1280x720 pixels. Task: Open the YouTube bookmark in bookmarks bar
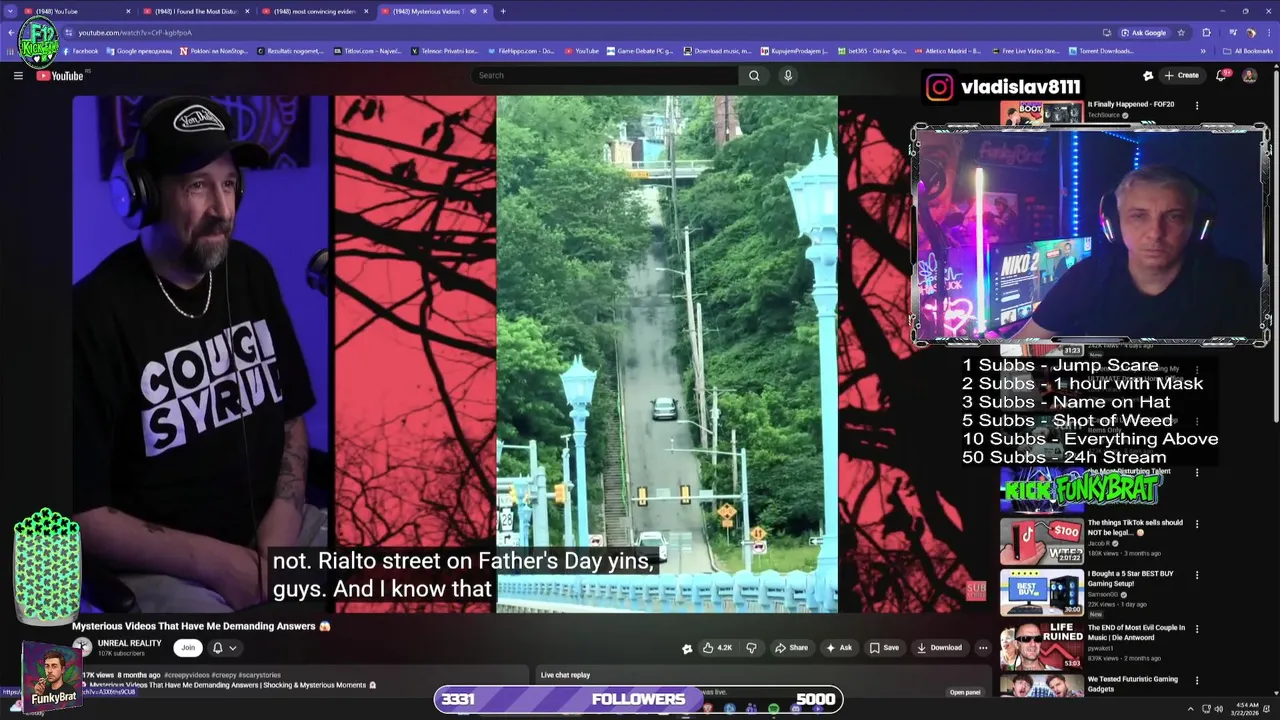click(x=581, y=51)
